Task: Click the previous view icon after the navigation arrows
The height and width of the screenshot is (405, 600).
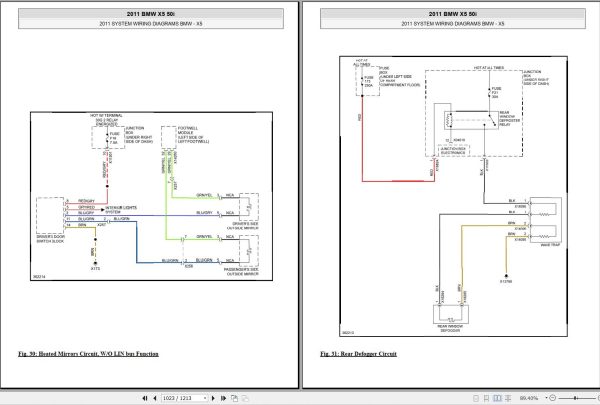Action: (235, 398)
